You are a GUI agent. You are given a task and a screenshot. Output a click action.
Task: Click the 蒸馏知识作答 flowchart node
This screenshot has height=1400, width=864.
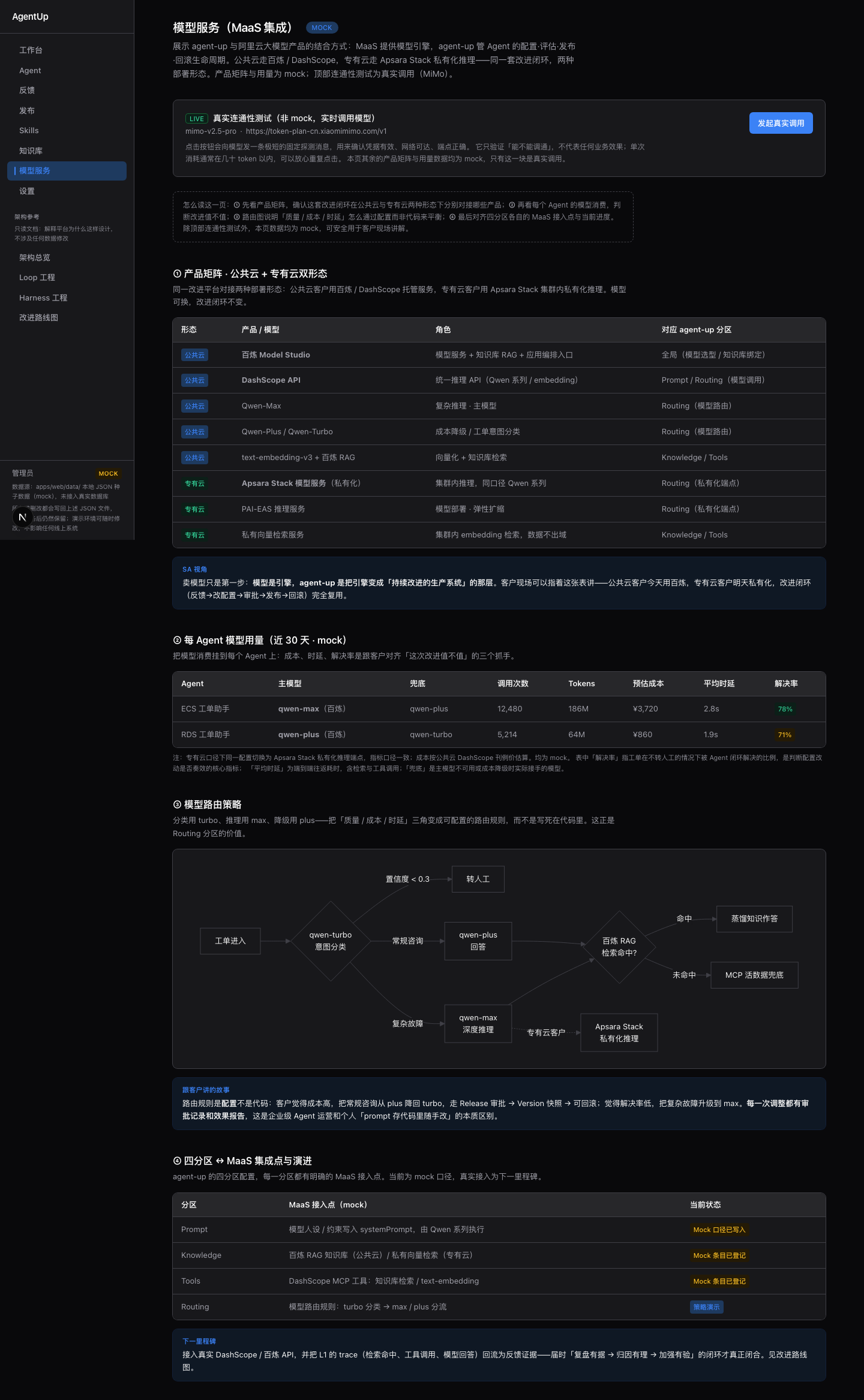754,919
